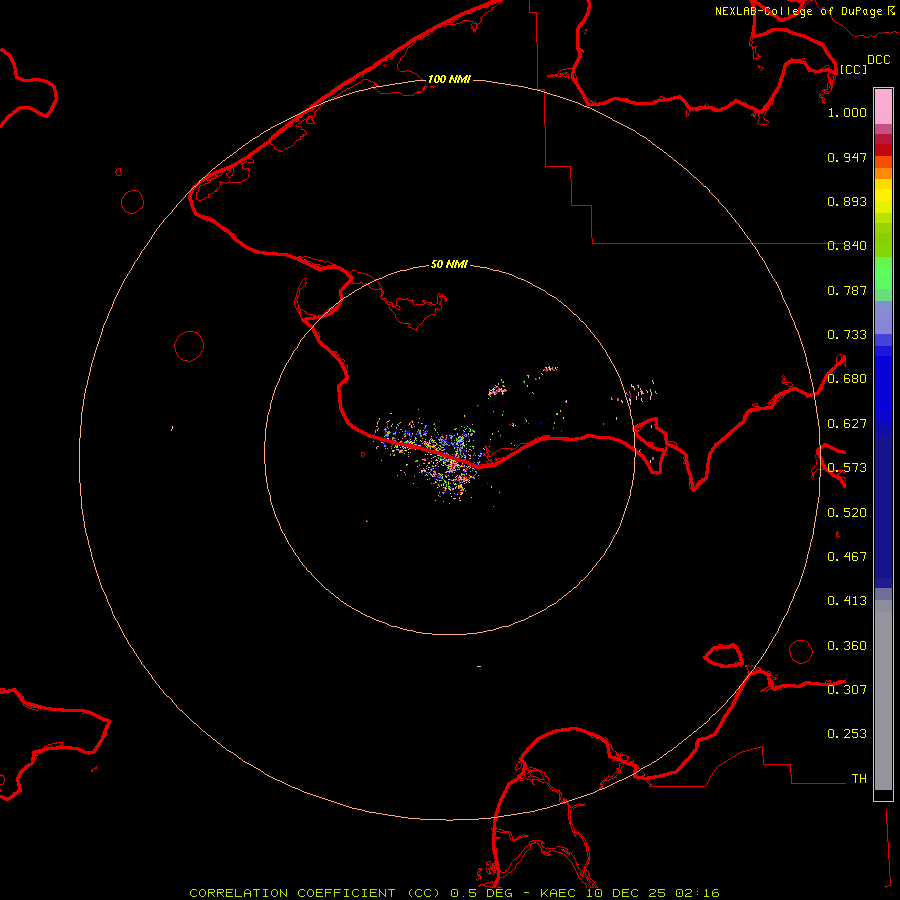The image size is (900, 900).
Task: Click the NEXLAB-College of DuPage watermark text
Action: coord(798,11)
